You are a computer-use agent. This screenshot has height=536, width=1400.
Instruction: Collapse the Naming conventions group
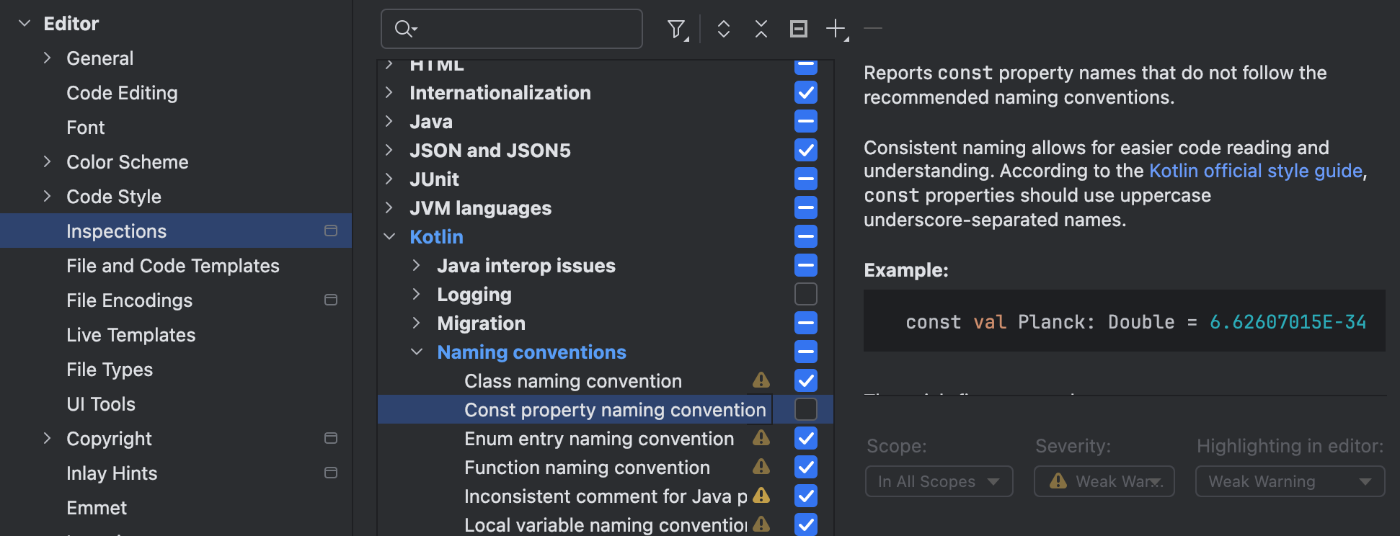tap(417, 352)
